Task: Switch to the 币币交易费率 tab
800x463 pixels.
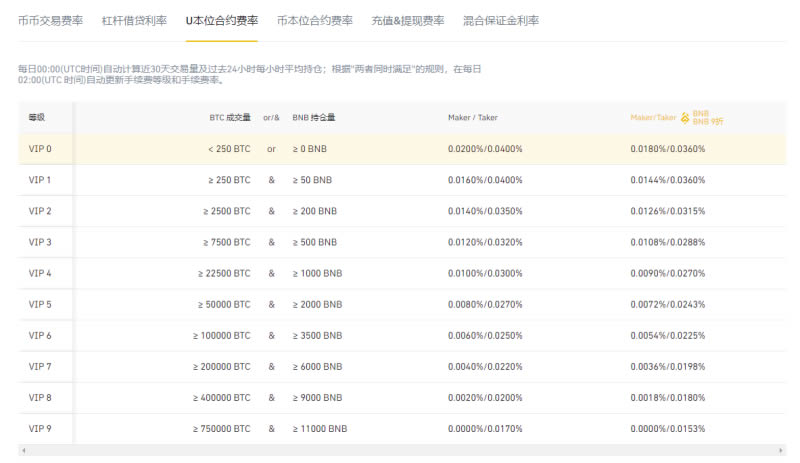Action: tap(51, 20)
